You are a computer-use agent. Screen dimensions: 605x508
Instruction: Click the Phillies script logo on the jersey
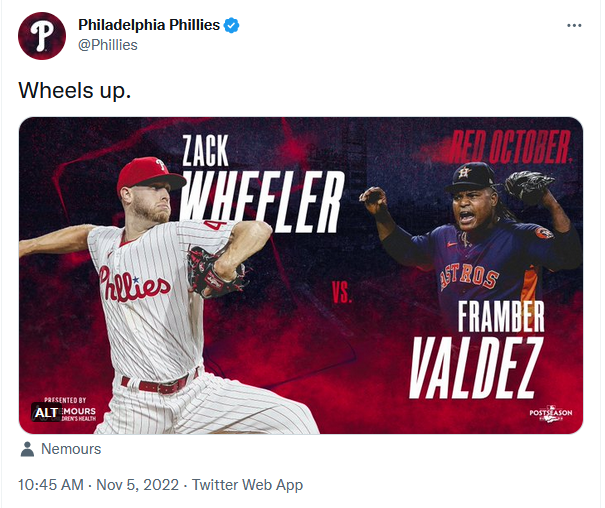pyautogui.click(x=134, y=286)
